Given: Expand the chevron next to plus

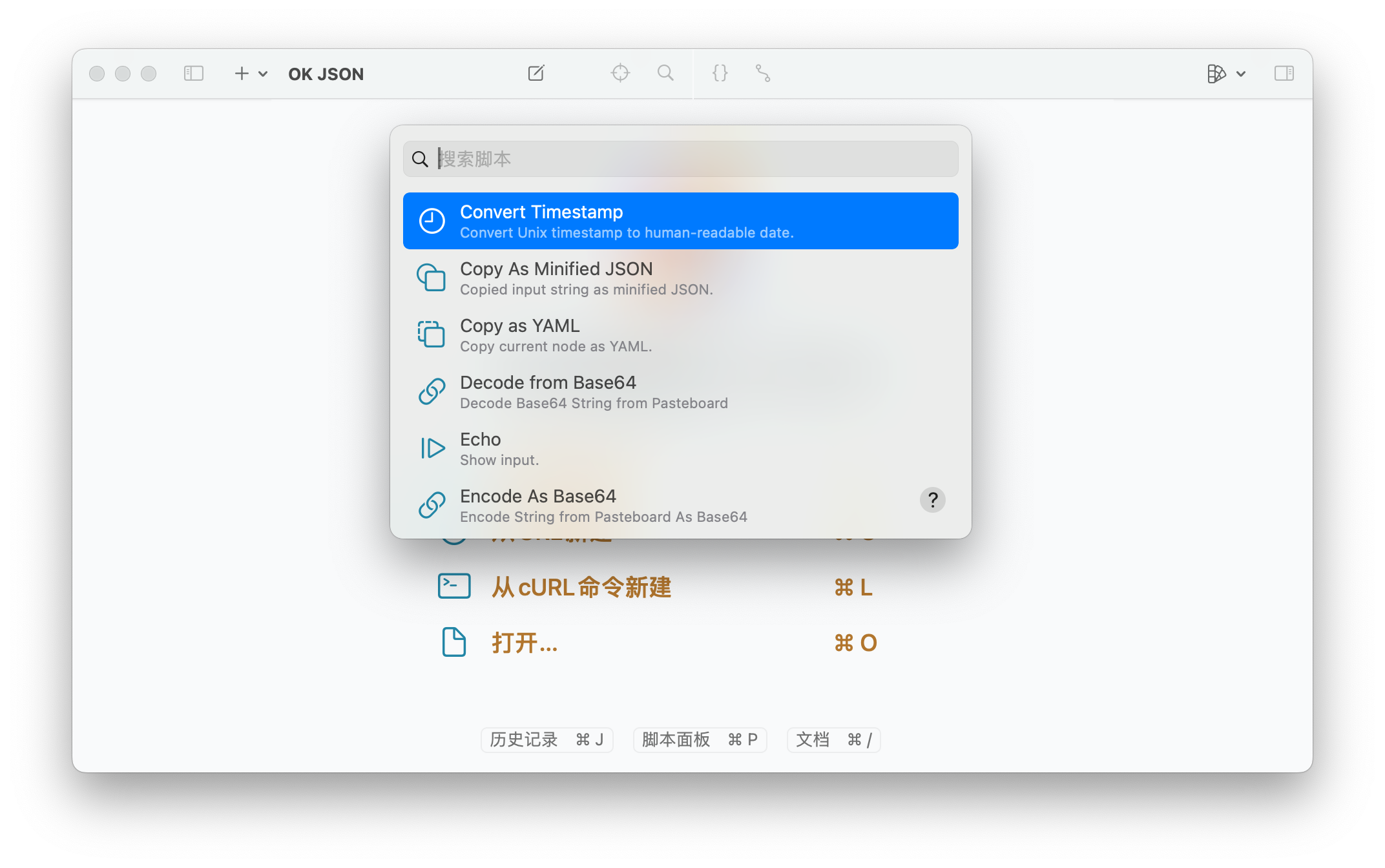Looking at the screenshot, I should (263, 74).
